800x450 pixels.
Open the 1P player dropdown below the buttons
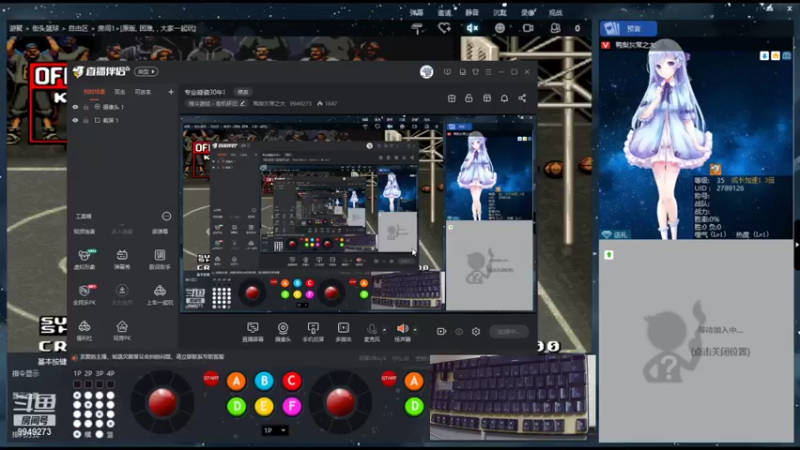click(x=274, y=431)
